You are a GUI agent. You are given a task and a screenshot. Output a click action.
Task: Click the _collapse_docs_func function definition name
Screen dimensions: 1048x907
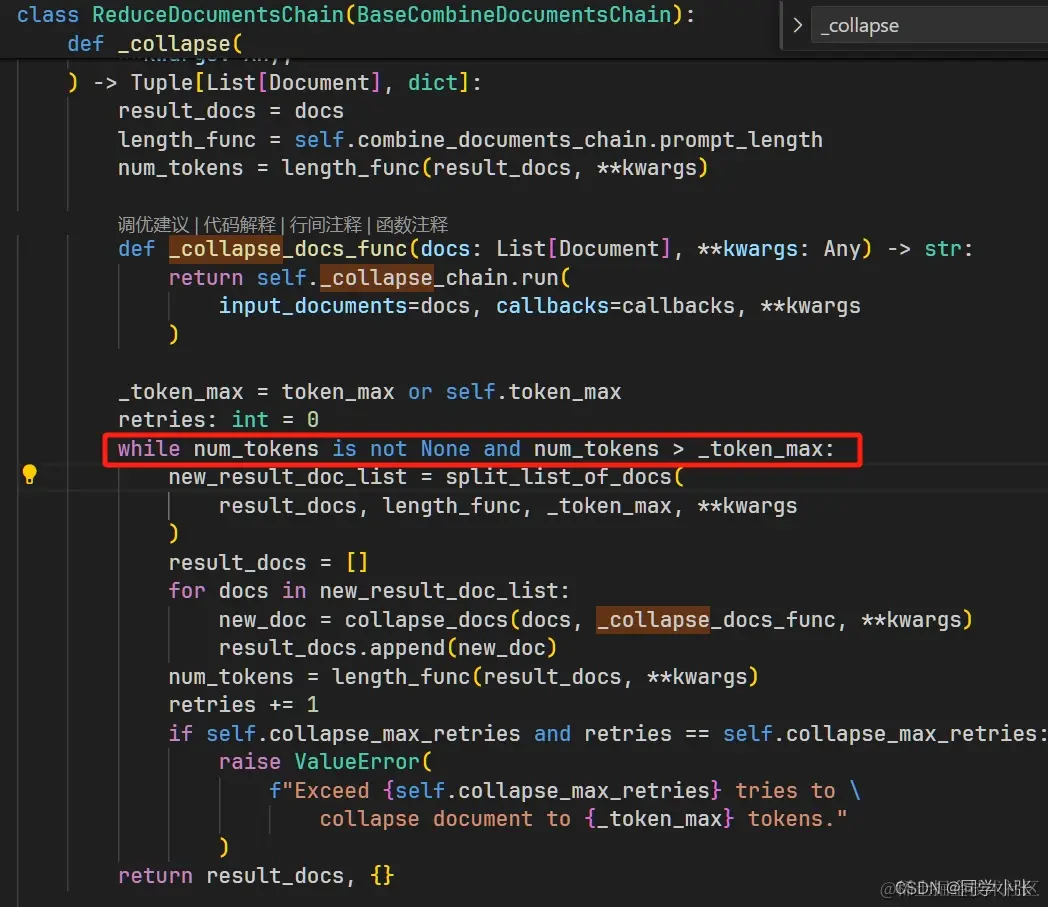click(288, 249)
